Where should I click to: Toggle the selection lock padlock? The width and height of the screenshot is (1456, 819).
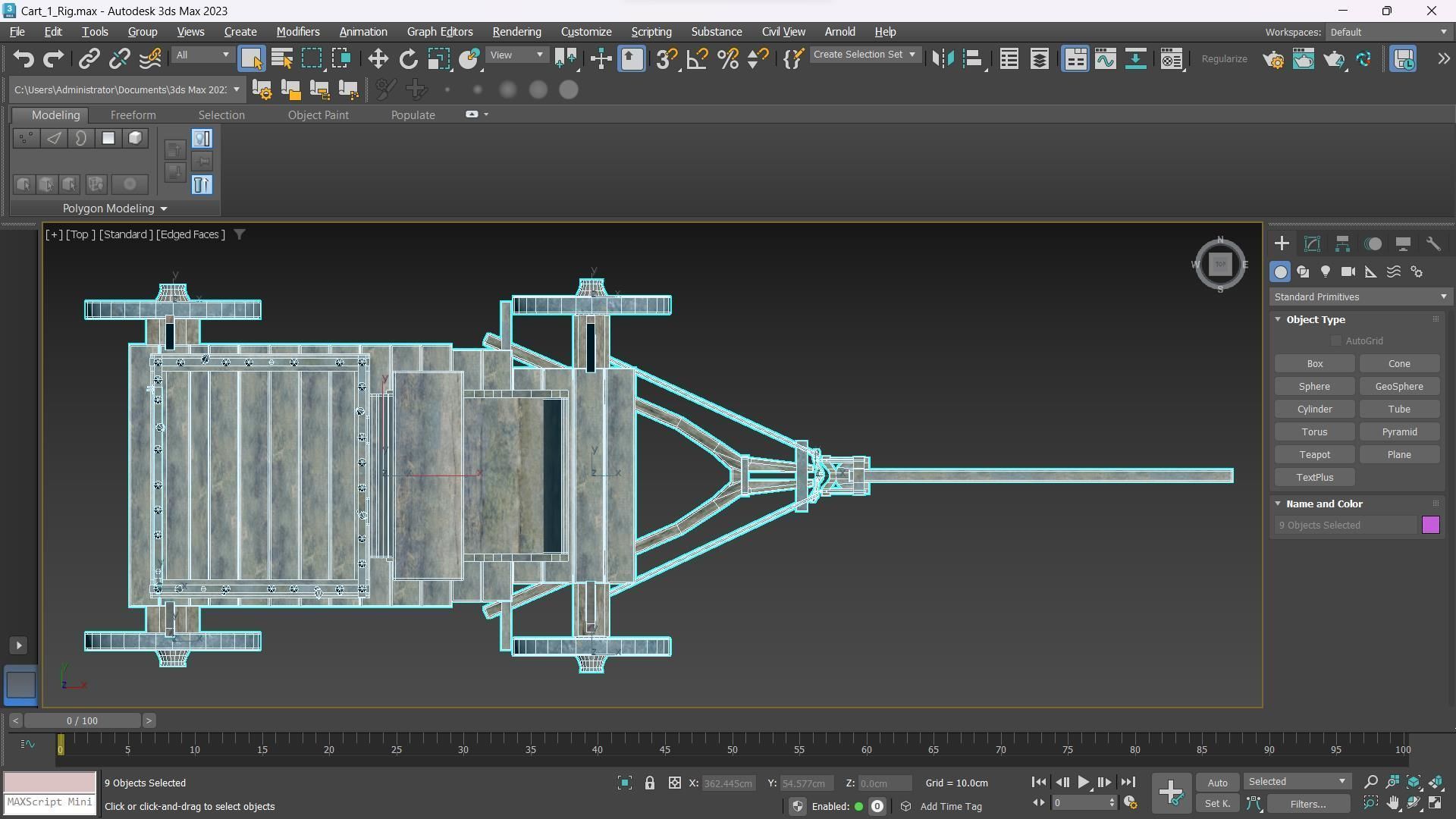(x=650, y=783)
